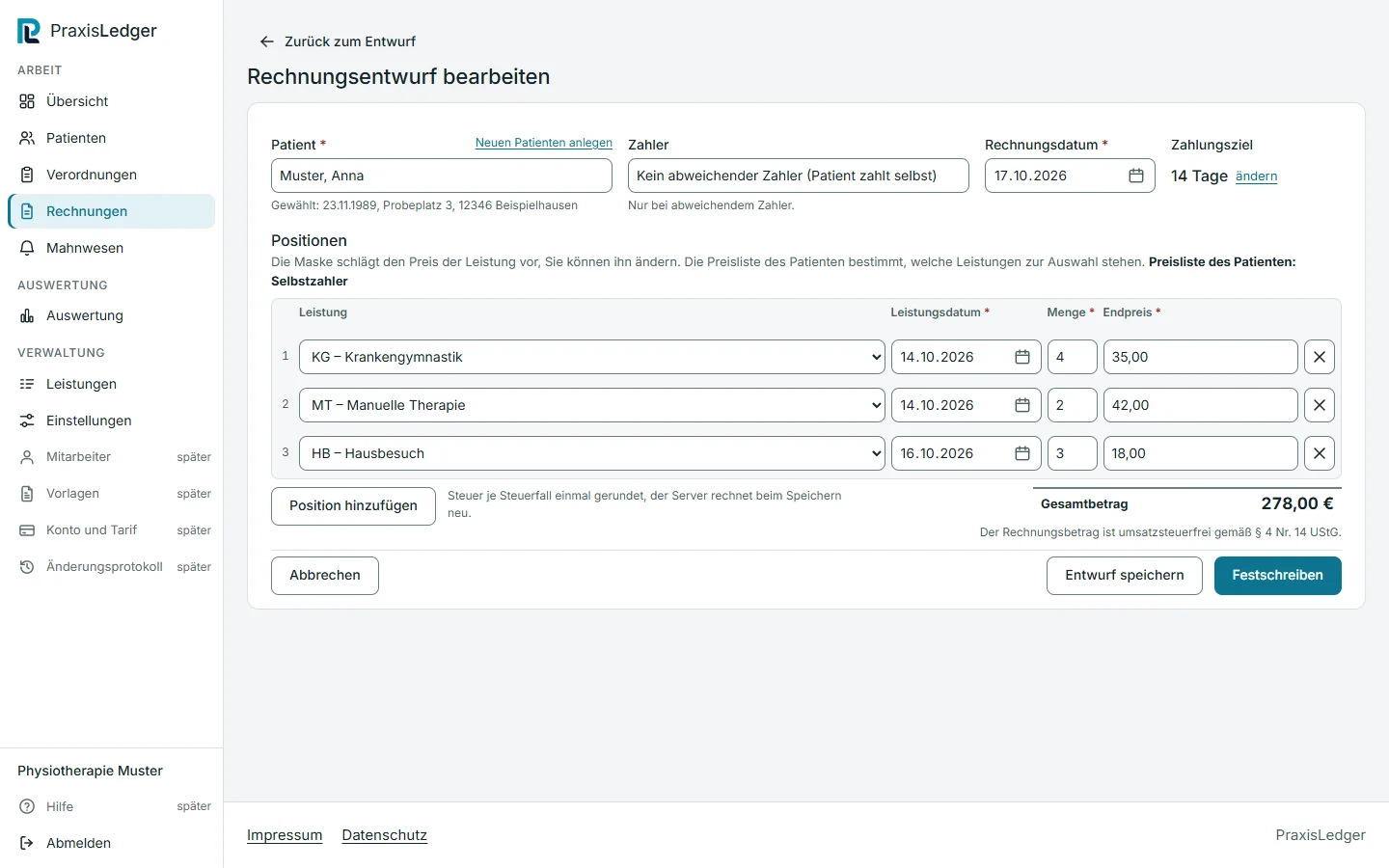Open calendar icon in MT Manuelle Therapie row

click(x=1022, y=405)
